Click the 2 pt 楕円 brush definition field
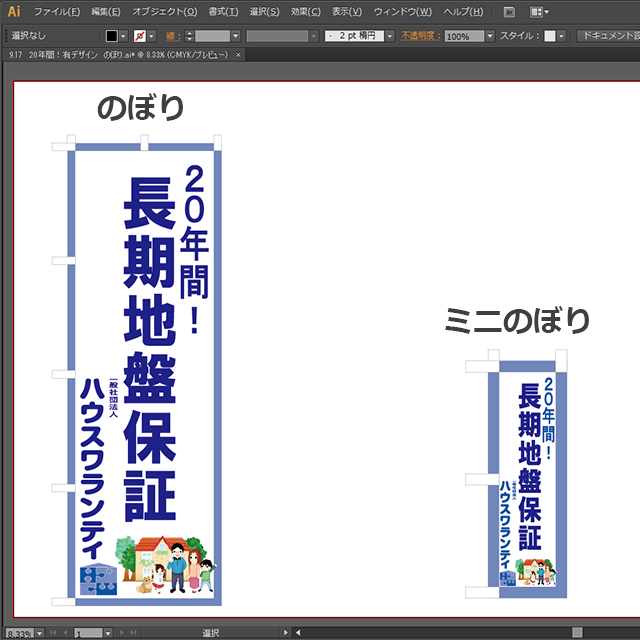 [x=354, y=36]
